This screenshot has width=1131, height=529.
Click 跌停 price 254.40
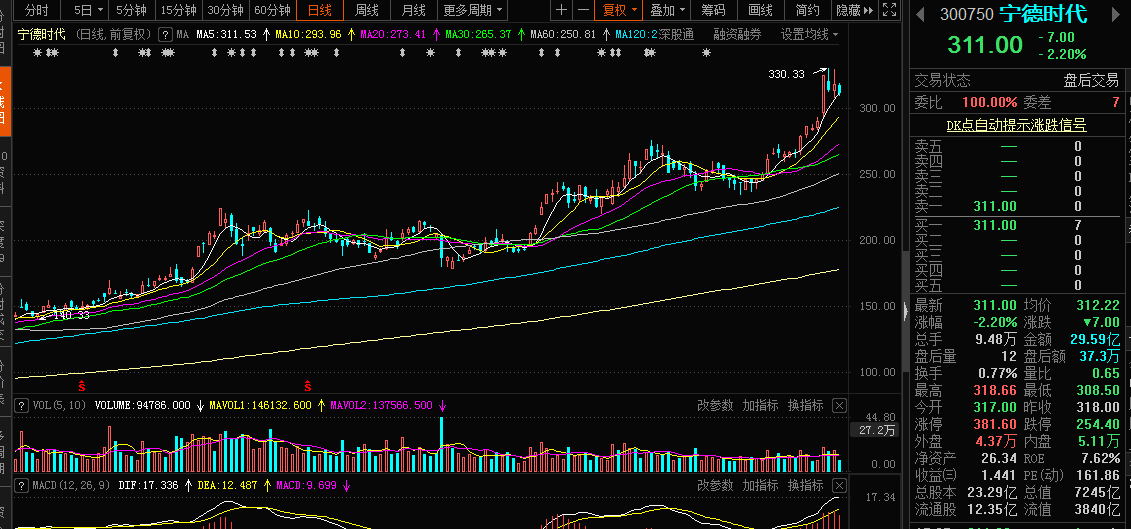[1098, 424]
